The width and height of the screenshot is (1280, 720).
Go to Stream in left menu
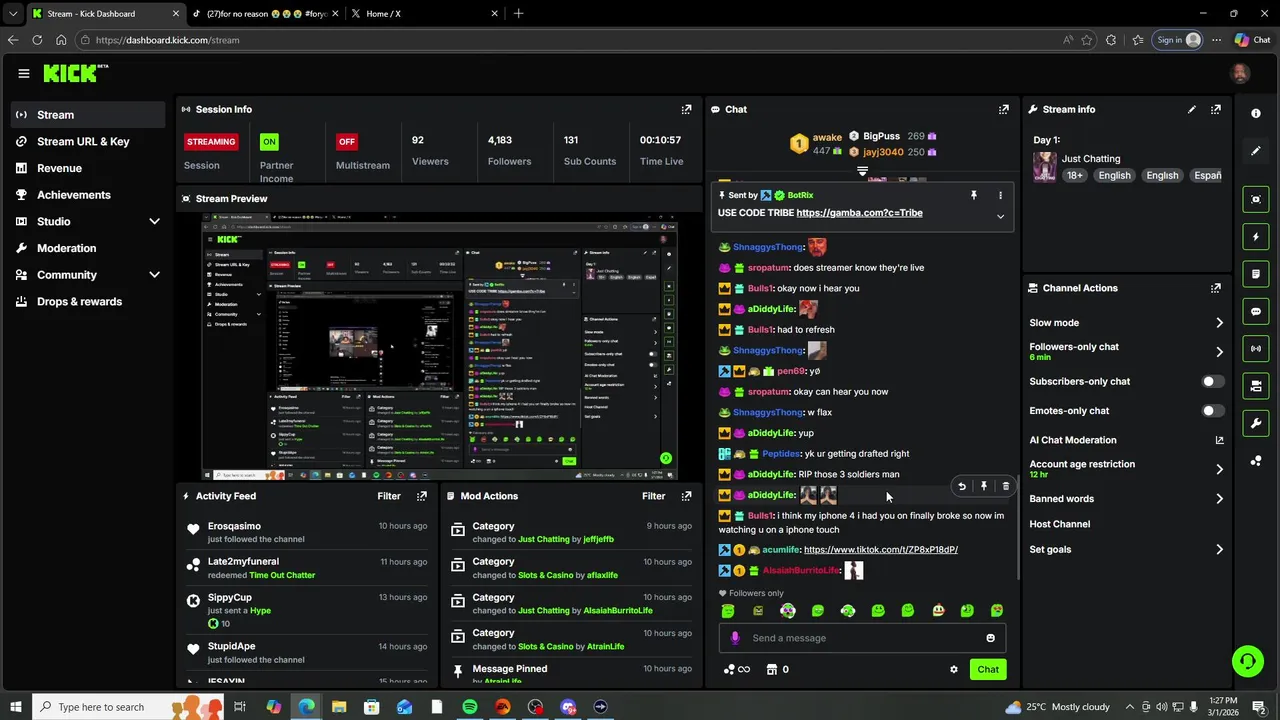[88, 115]
